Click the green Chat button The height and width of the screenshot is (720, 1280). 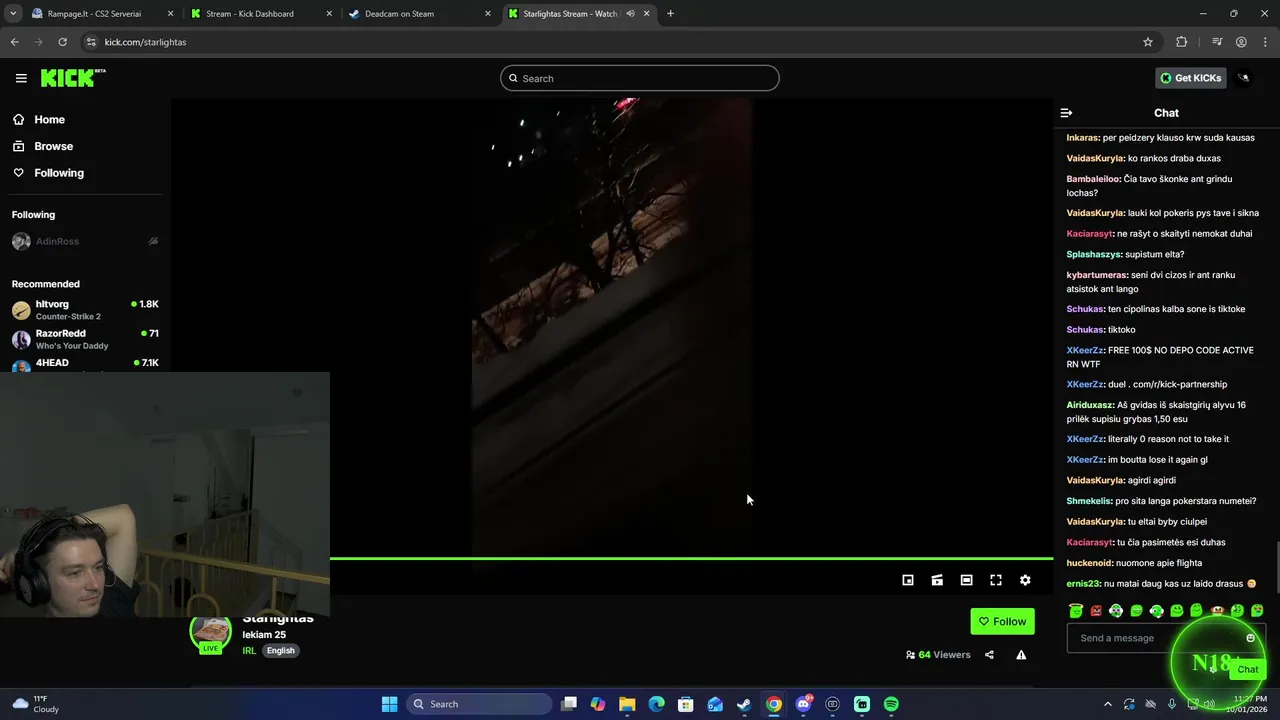pyautogui.click(x=1247, y=669)
